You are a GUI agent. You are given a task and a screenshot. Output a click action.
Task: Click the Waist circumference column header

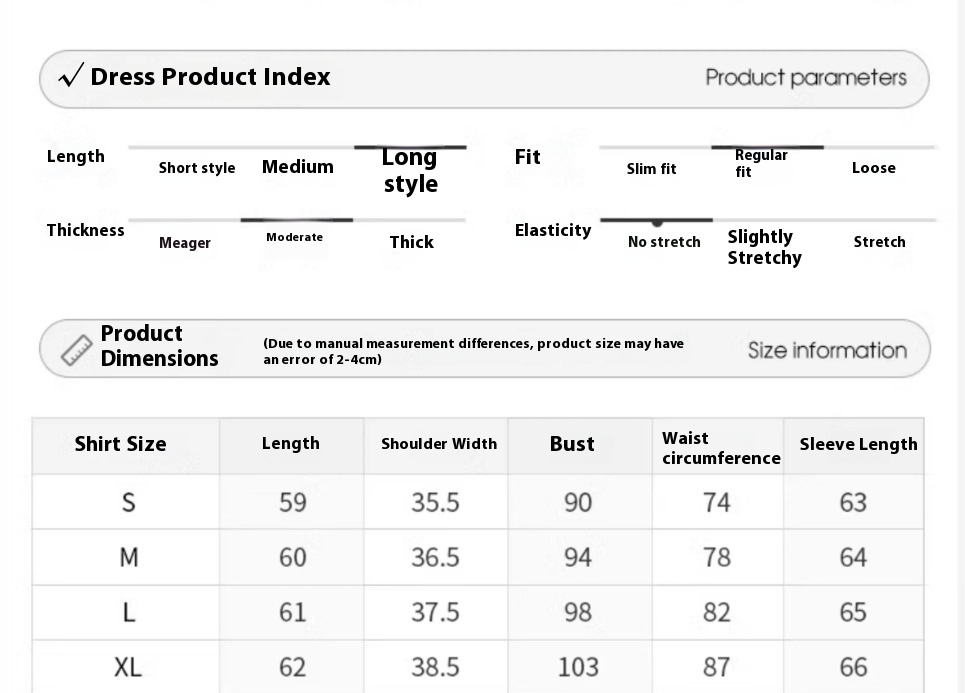(x=721, y=448)
